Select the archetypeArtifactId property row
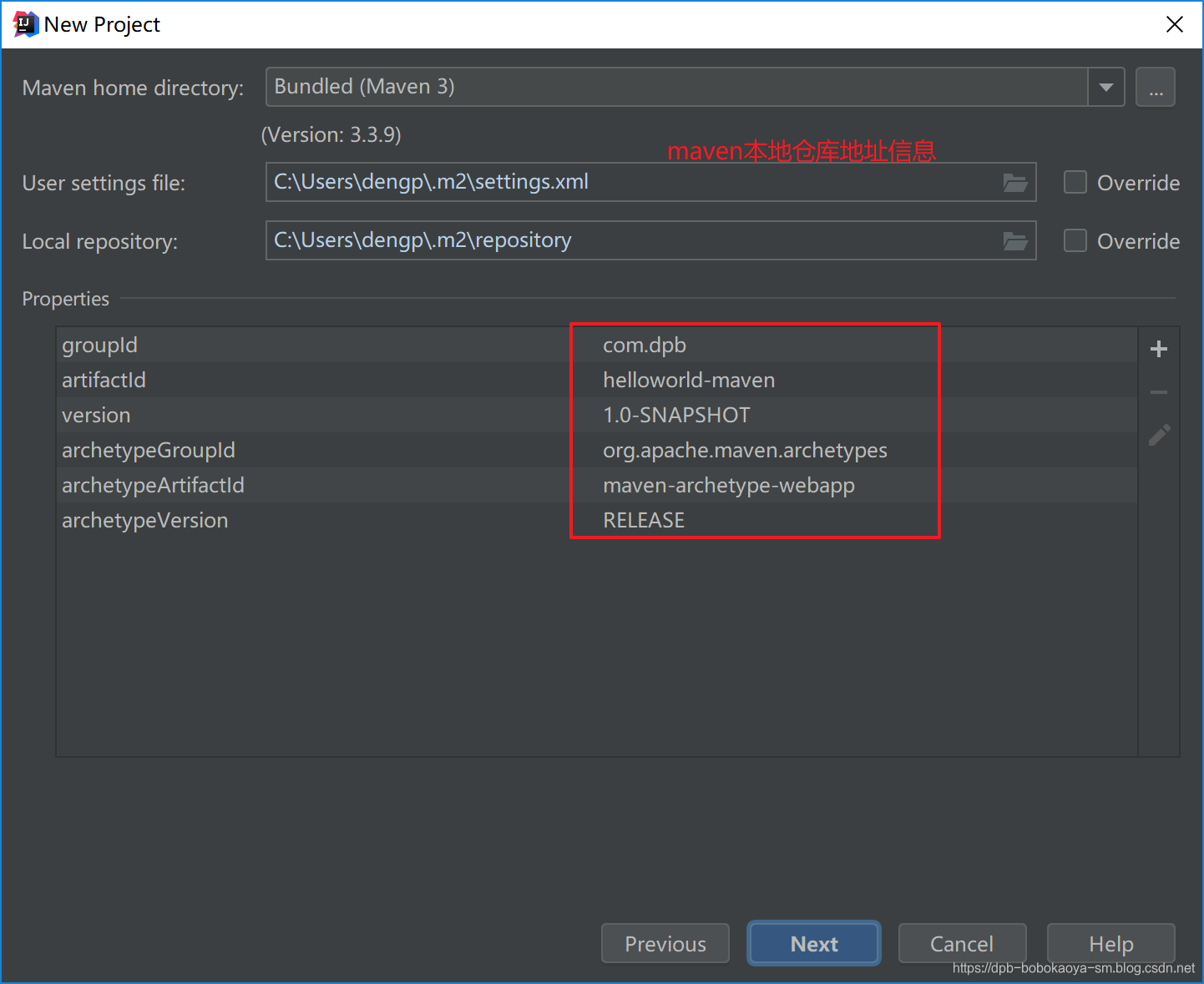The height and width of the screenshot is (984, 1204). point(597,485)
